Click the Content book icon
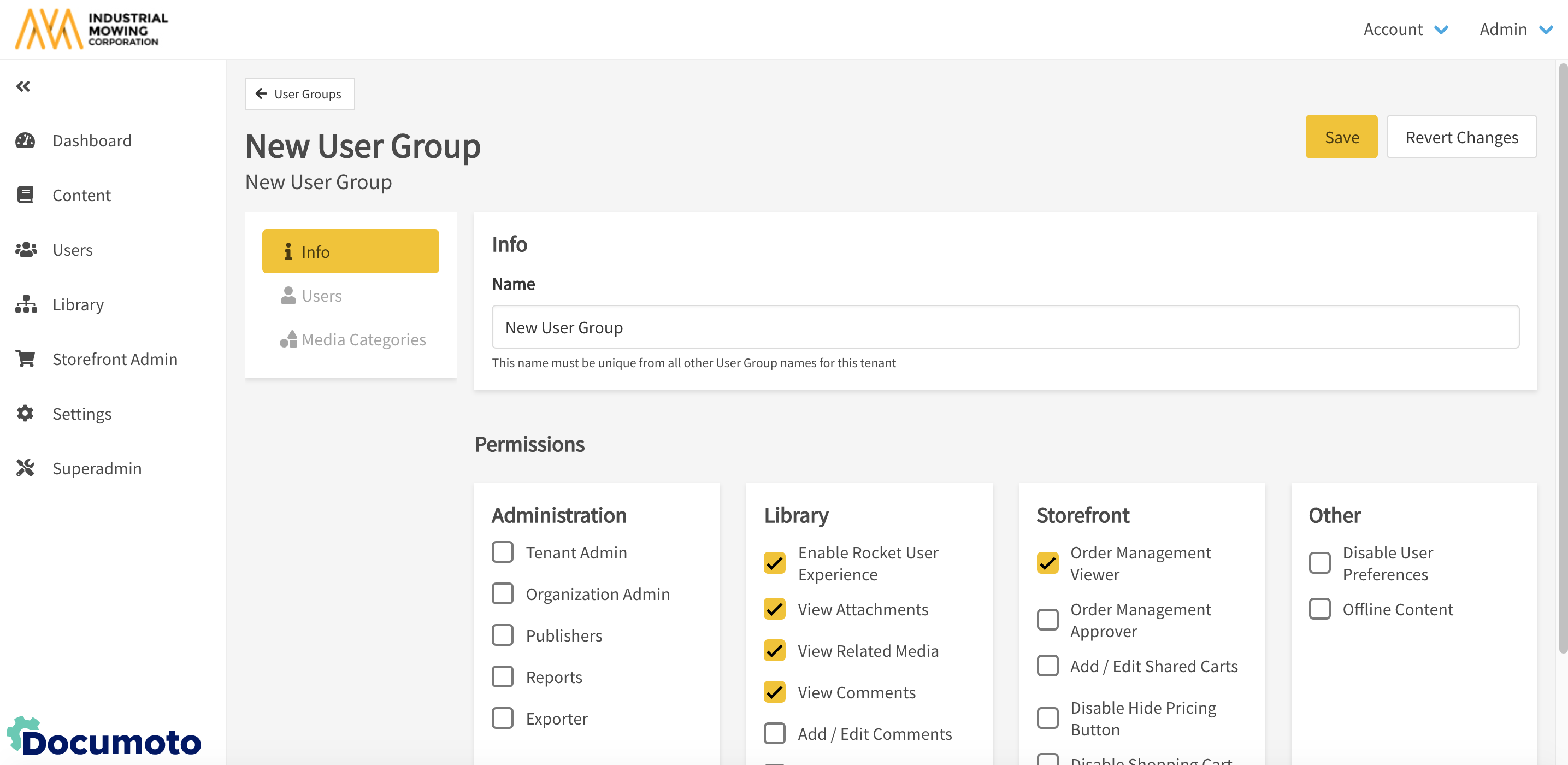This screenshot has height=765, width=1568. pos(25,195)
